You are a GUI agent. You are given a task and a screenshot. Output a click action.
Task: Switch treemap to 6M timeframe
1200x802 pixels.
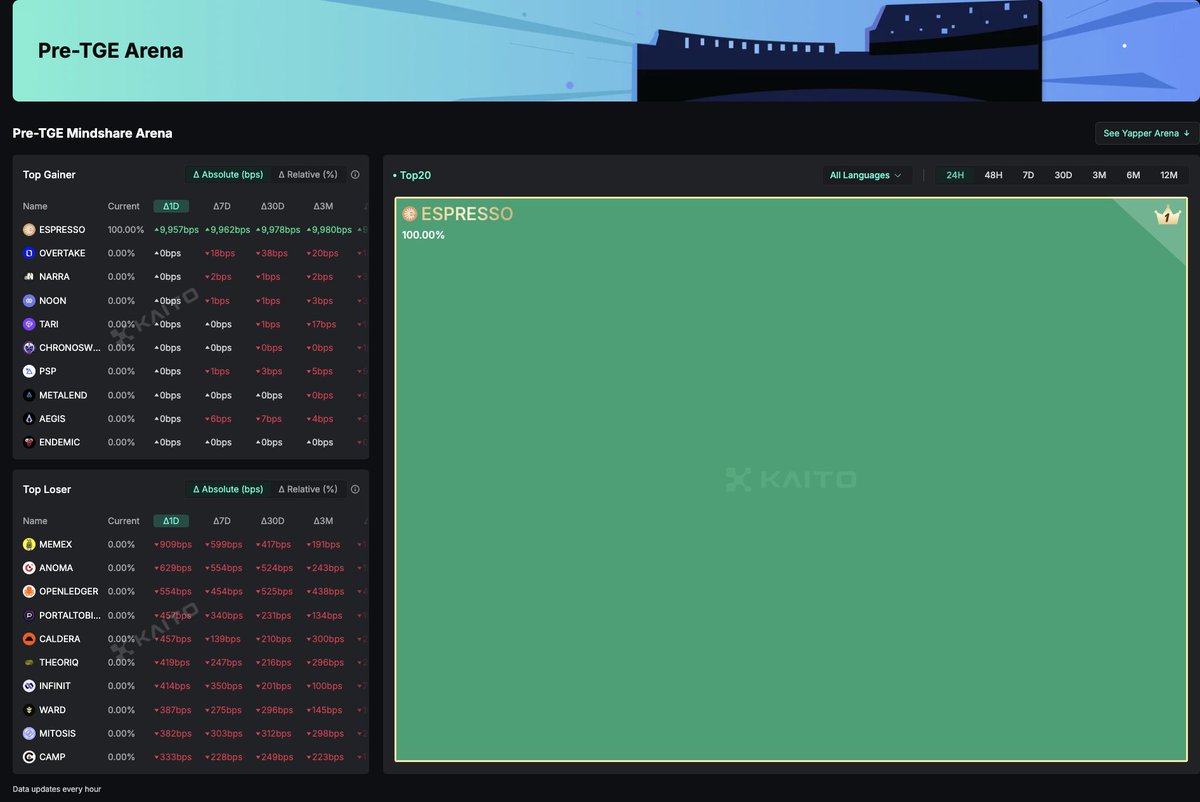(x=1133, y=175)
